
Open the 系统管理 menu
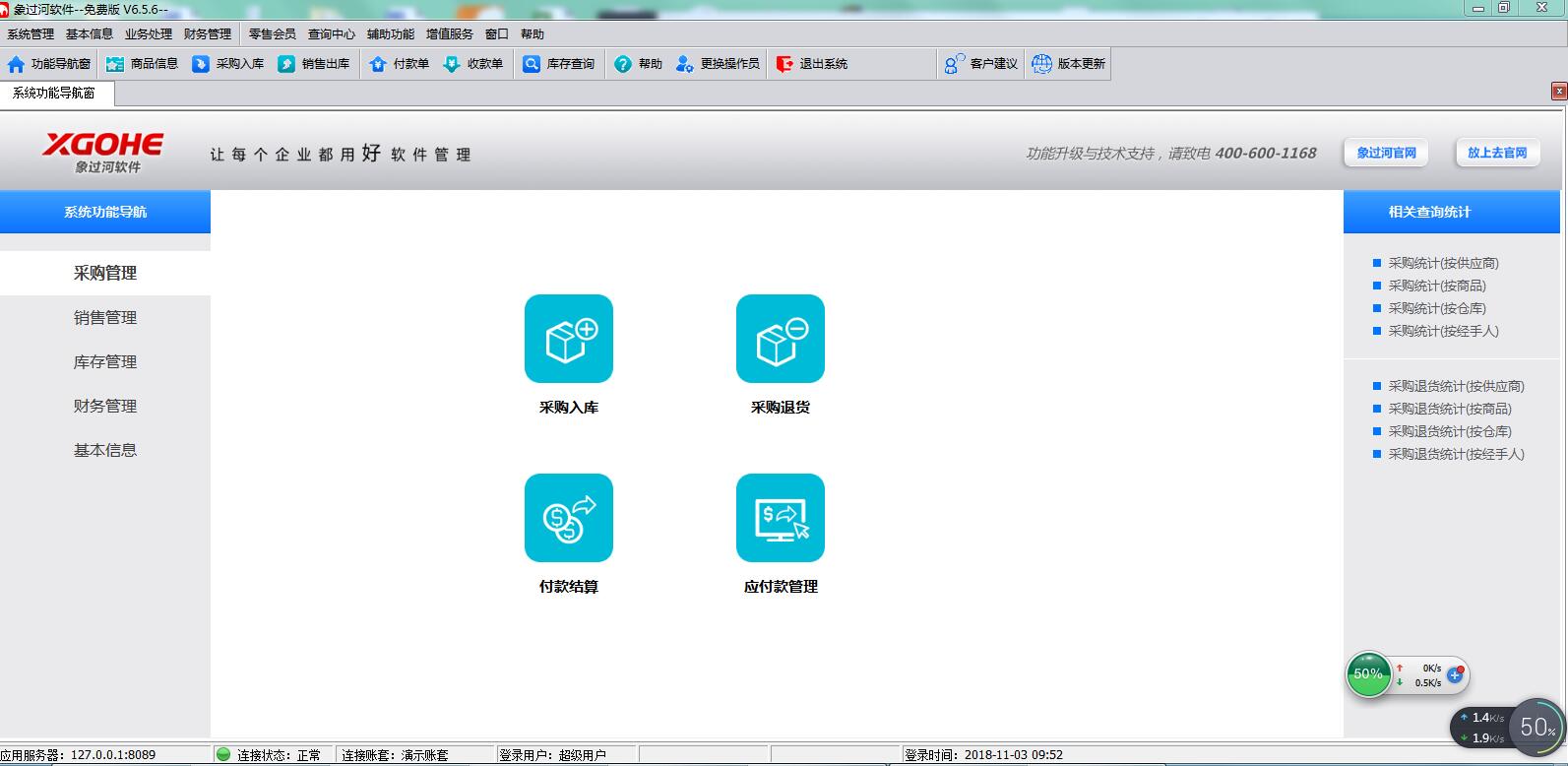point(31,33)
